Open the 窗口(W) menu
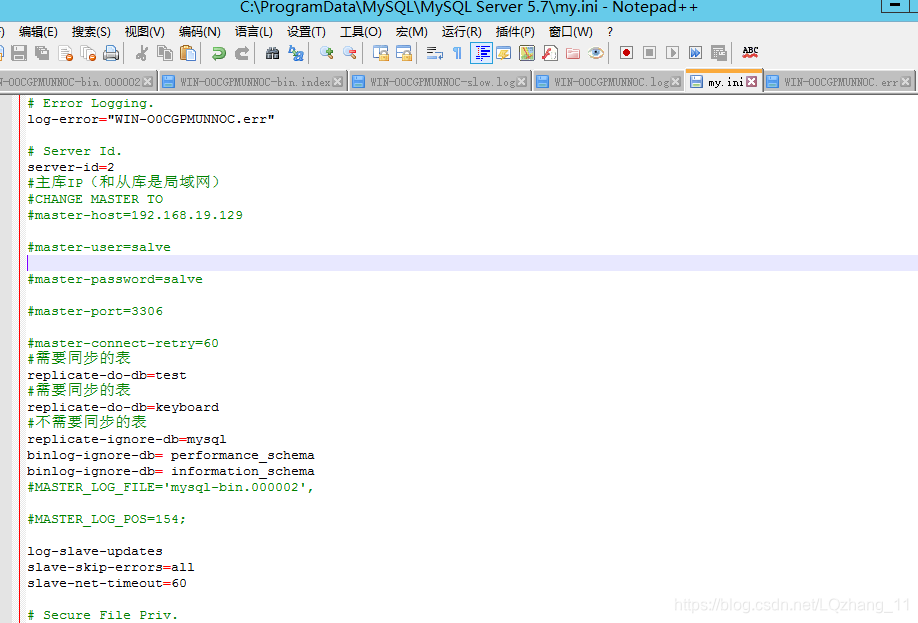 tap(570, 32)
